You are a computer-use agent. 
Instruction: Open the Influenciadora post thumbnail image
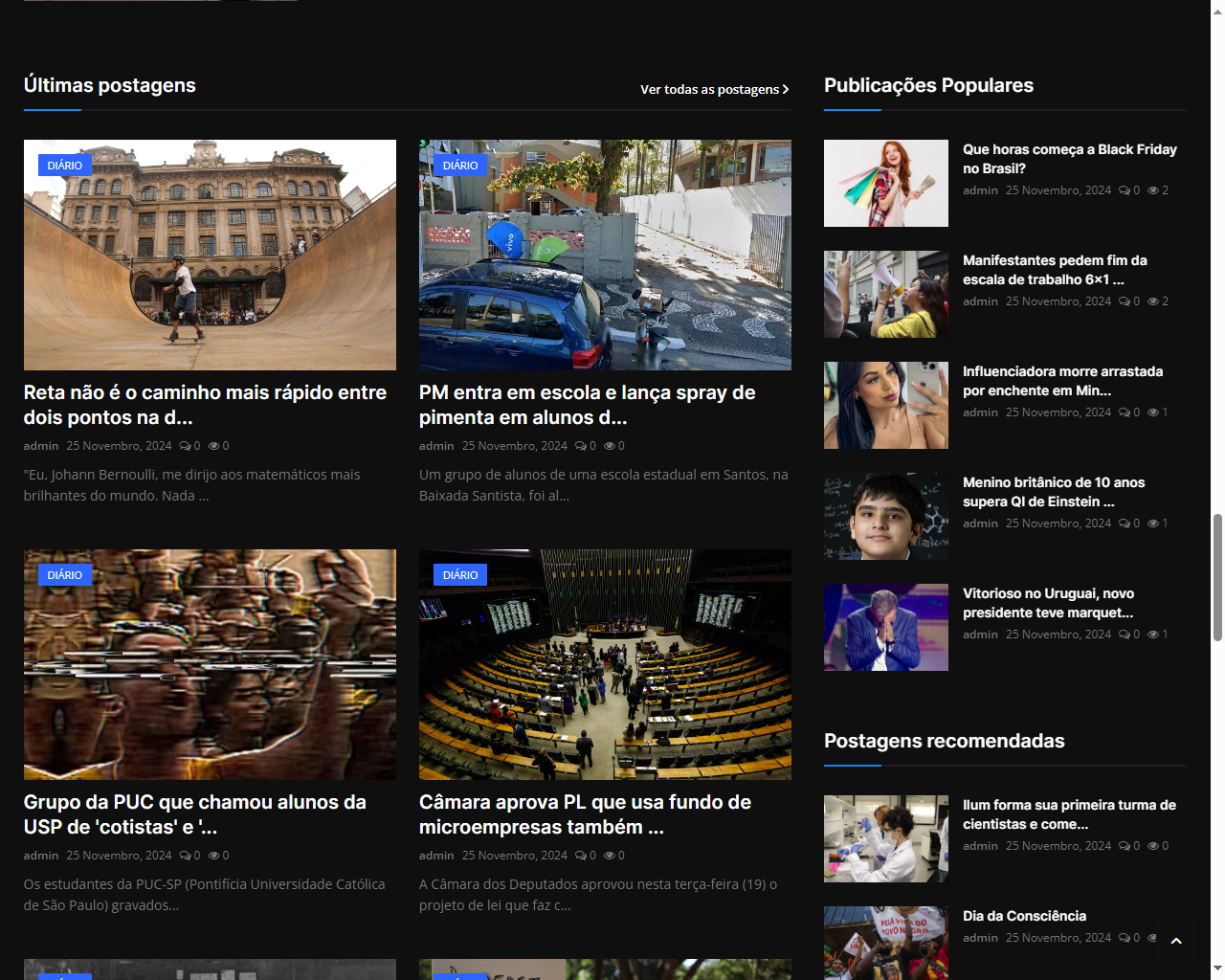point(885,406)
